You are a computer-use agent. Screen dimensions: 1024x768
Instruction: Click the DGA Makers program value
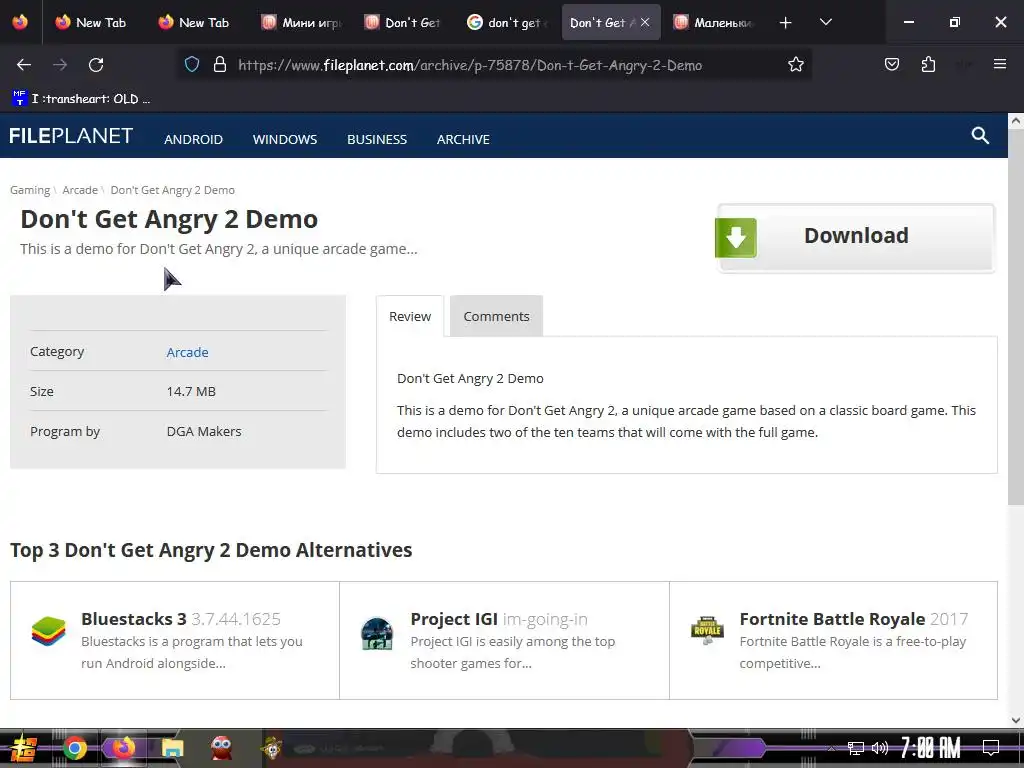click(204, 431)
